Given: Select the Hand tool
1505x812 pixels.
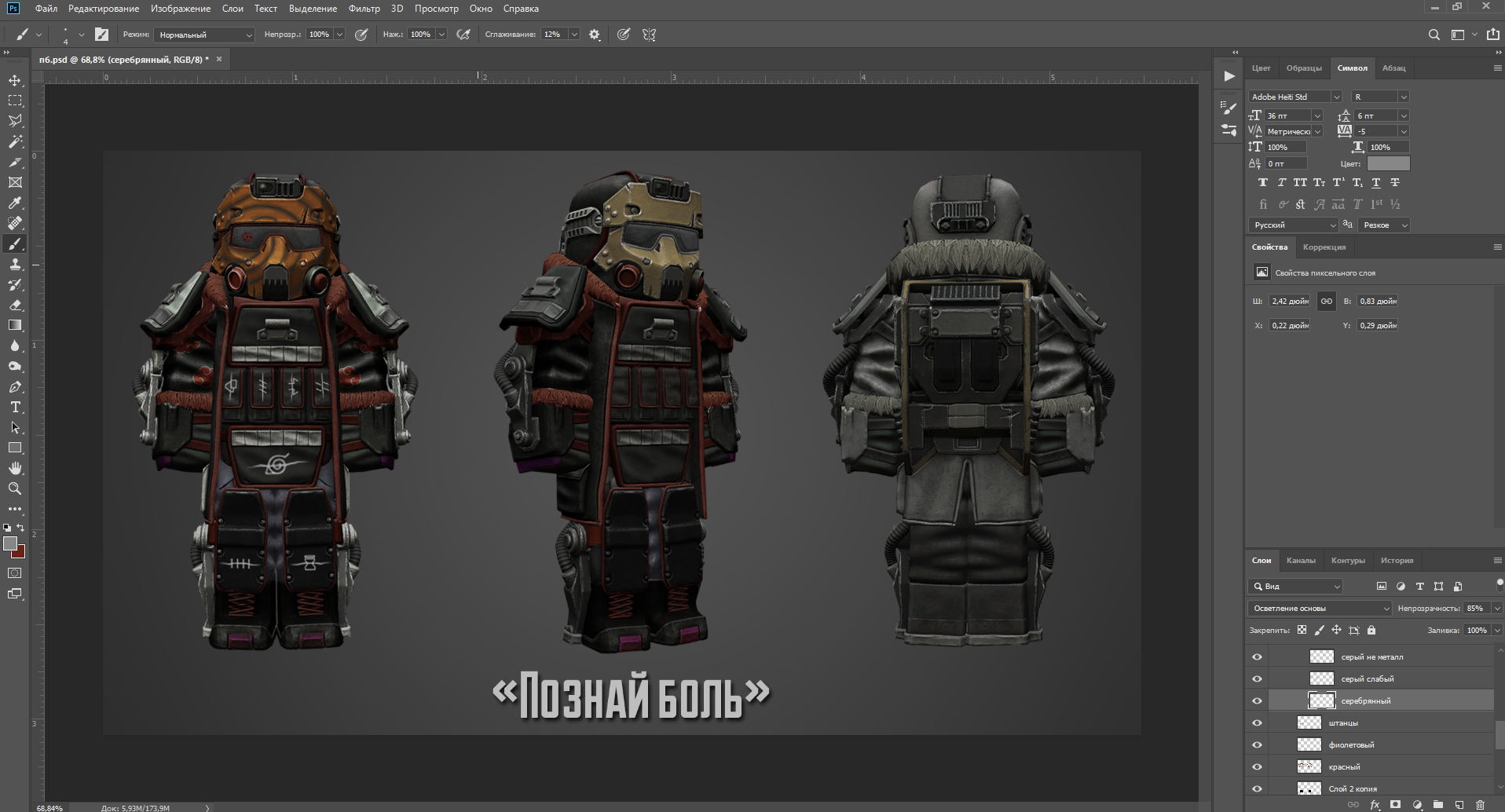Looking at the screenshot, I should pyautogui.click(x=15, y=468).
